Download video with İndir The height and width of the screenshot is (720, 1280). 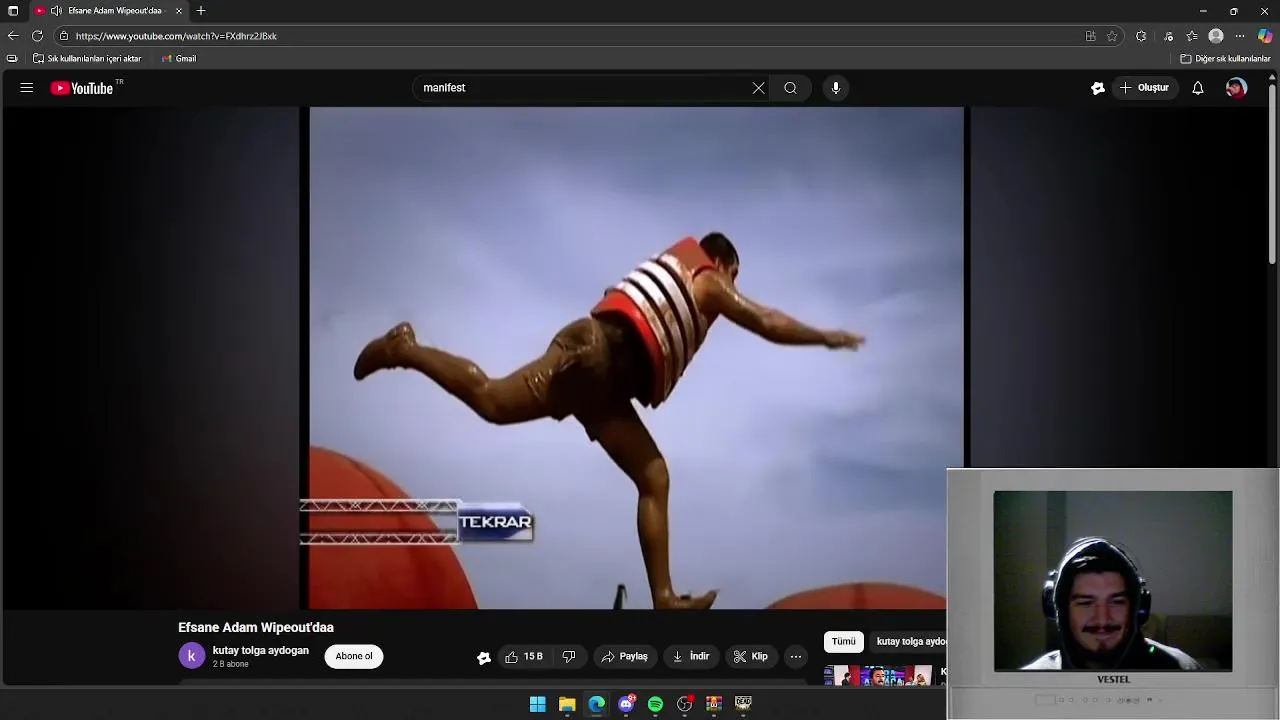[x=691, y=657]
